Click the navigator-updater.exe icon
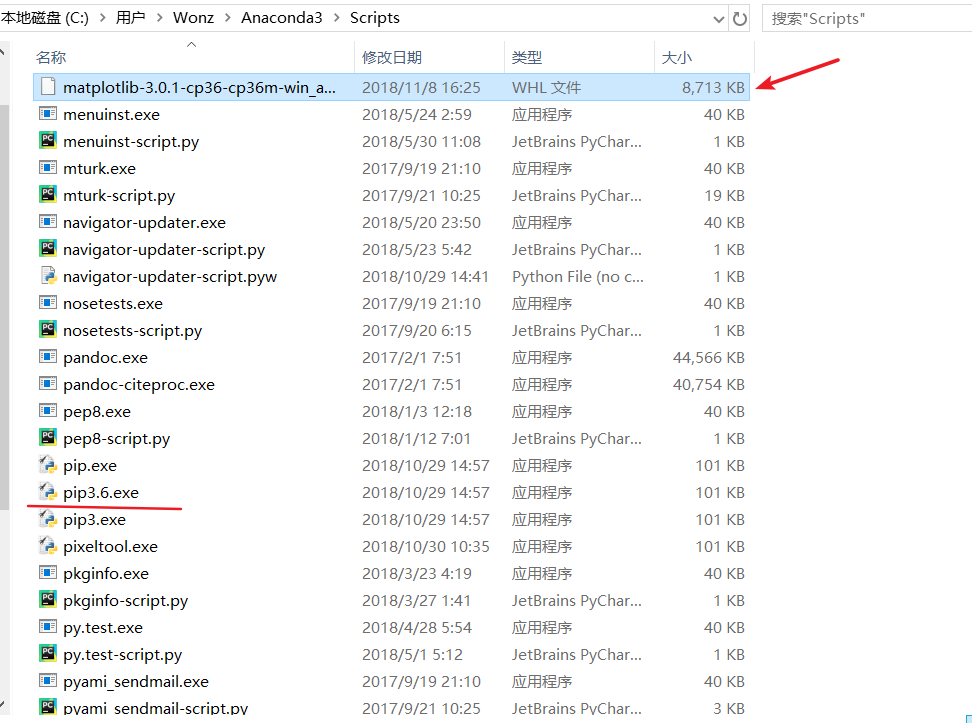The image size is (972, 723). coord(48,222)
